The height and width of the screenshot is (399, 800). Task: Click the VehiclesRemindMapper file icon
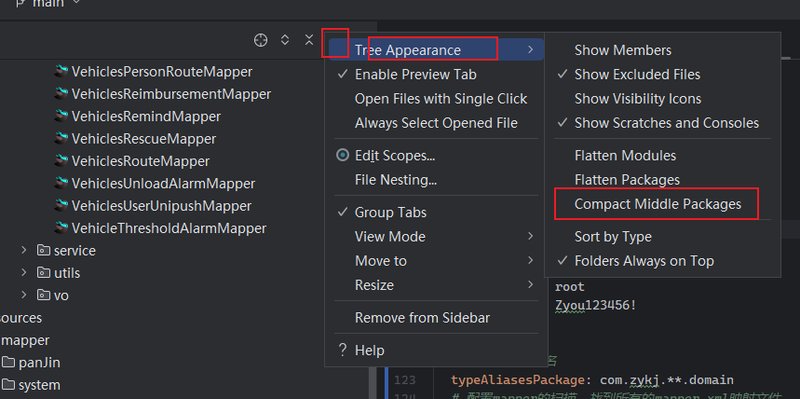click(62, 116)
